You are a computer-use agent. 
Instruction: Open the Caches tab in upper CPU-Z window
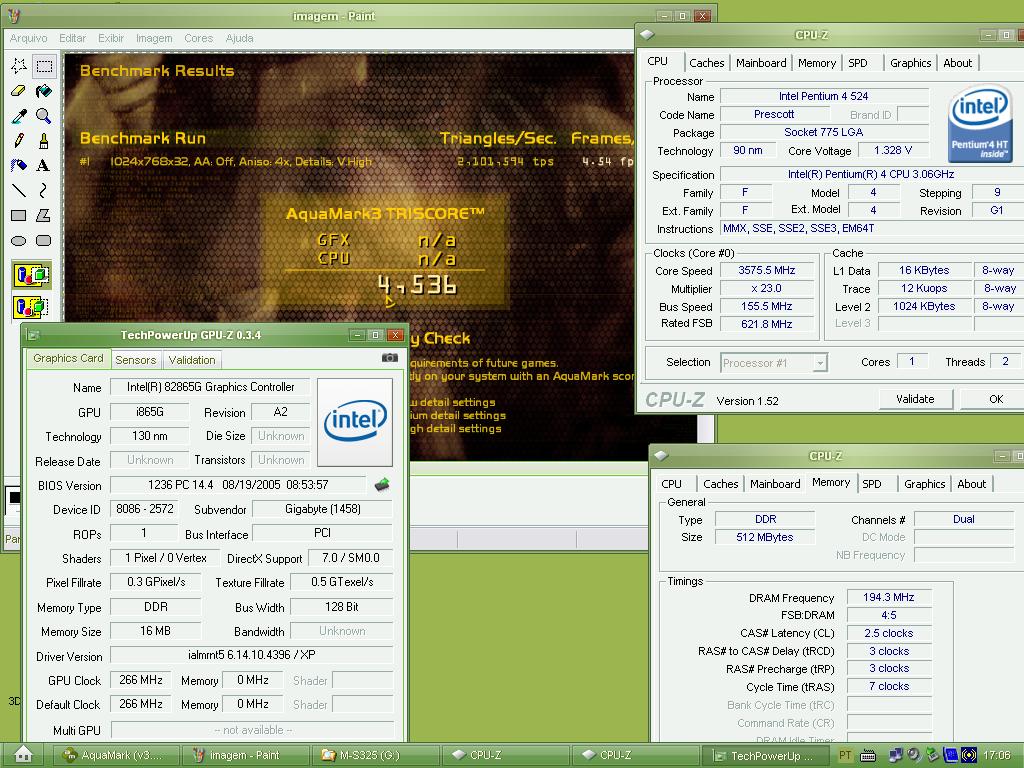point(707,63)
